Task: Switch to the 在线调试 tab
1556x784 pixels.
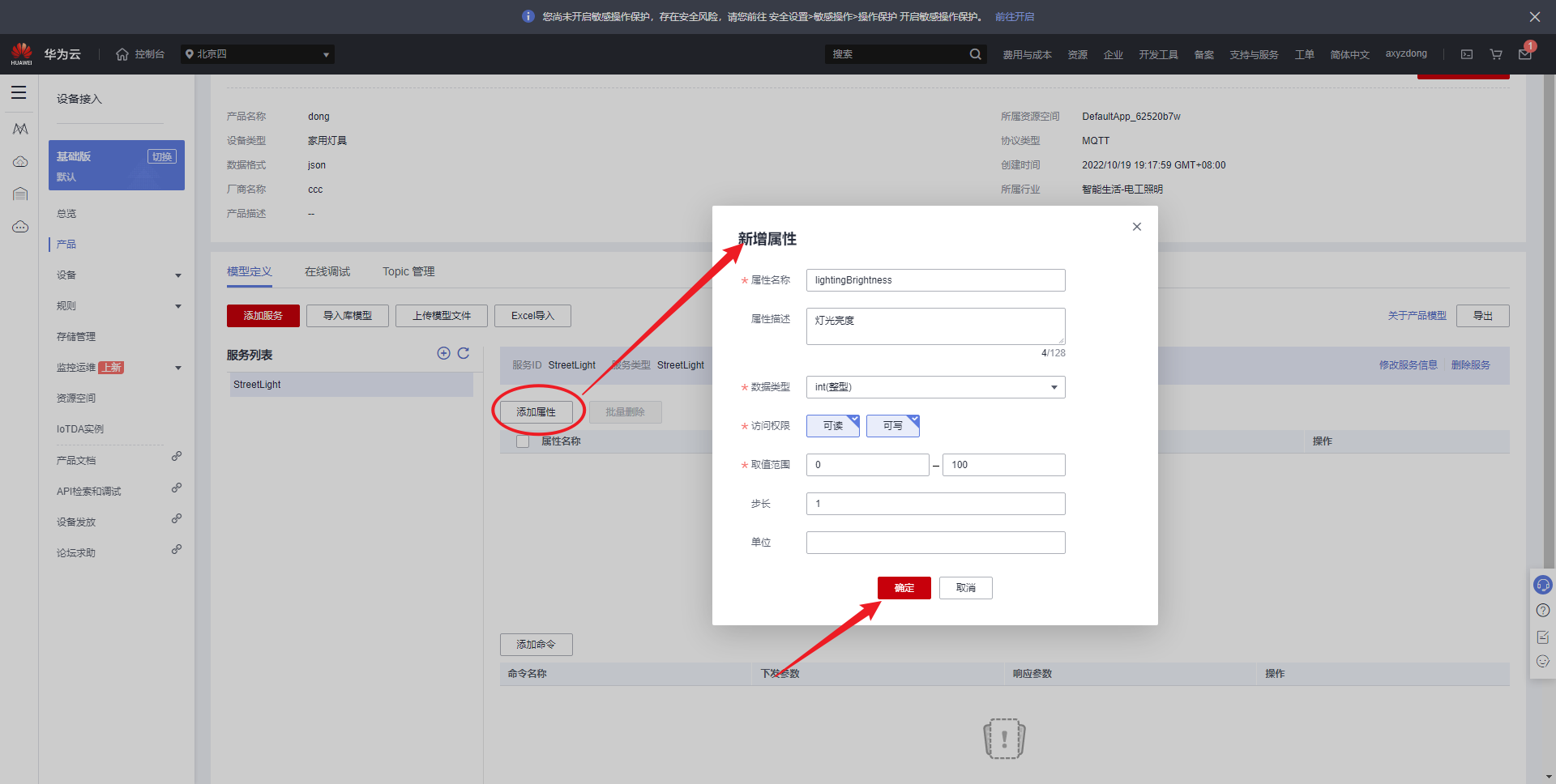Action: tap(327, 271)
